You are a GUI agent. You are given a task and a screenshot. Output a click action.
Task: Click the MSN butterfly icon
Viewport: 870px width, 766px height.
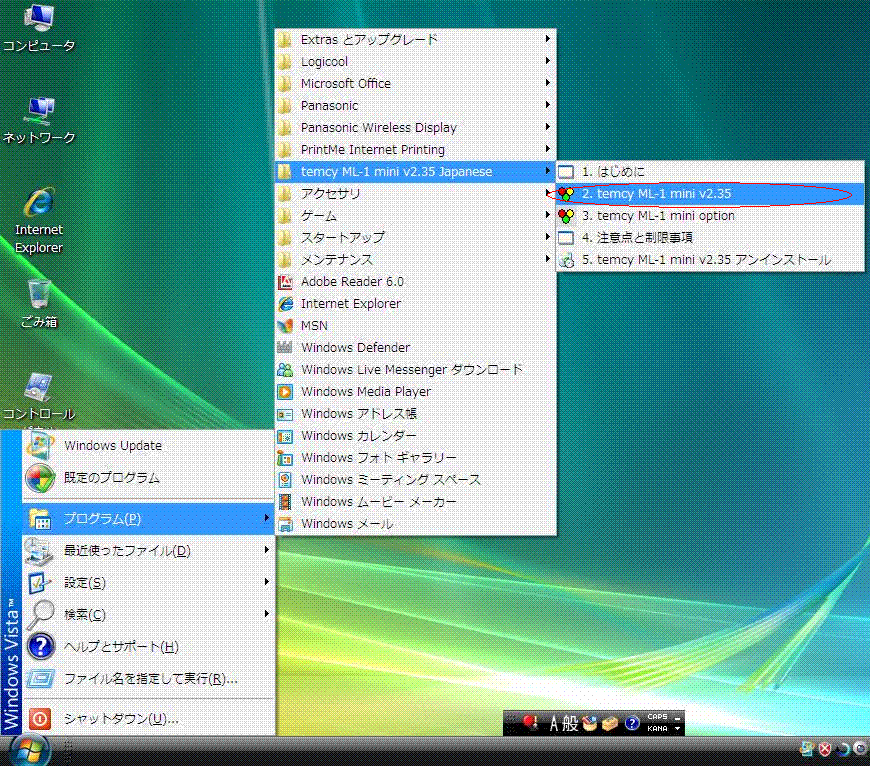[285, 326]
